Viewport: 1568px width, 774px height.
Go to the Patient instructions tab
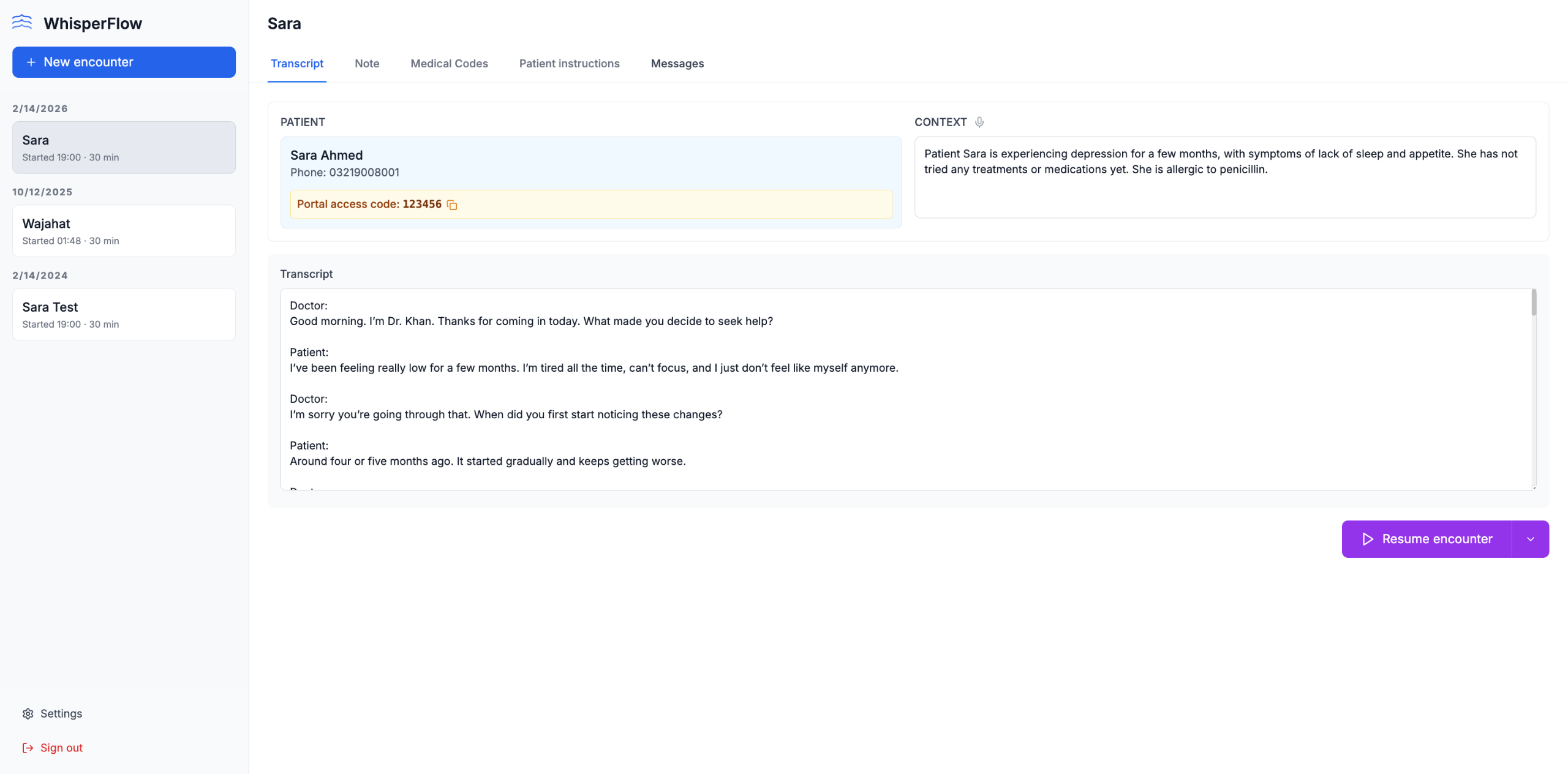[569, 64]
